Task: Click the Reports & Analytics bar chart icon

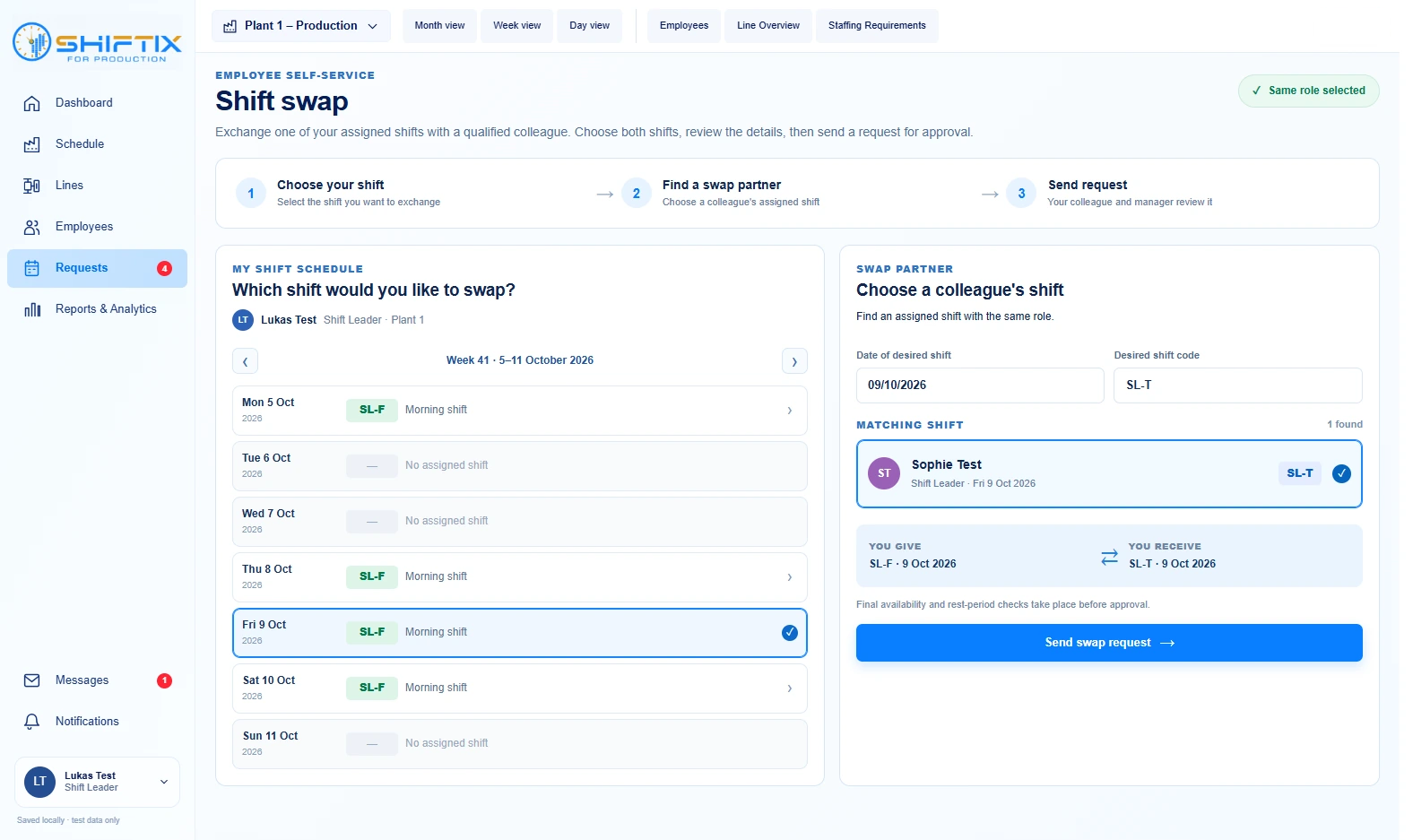Action: tap(32, 309)
